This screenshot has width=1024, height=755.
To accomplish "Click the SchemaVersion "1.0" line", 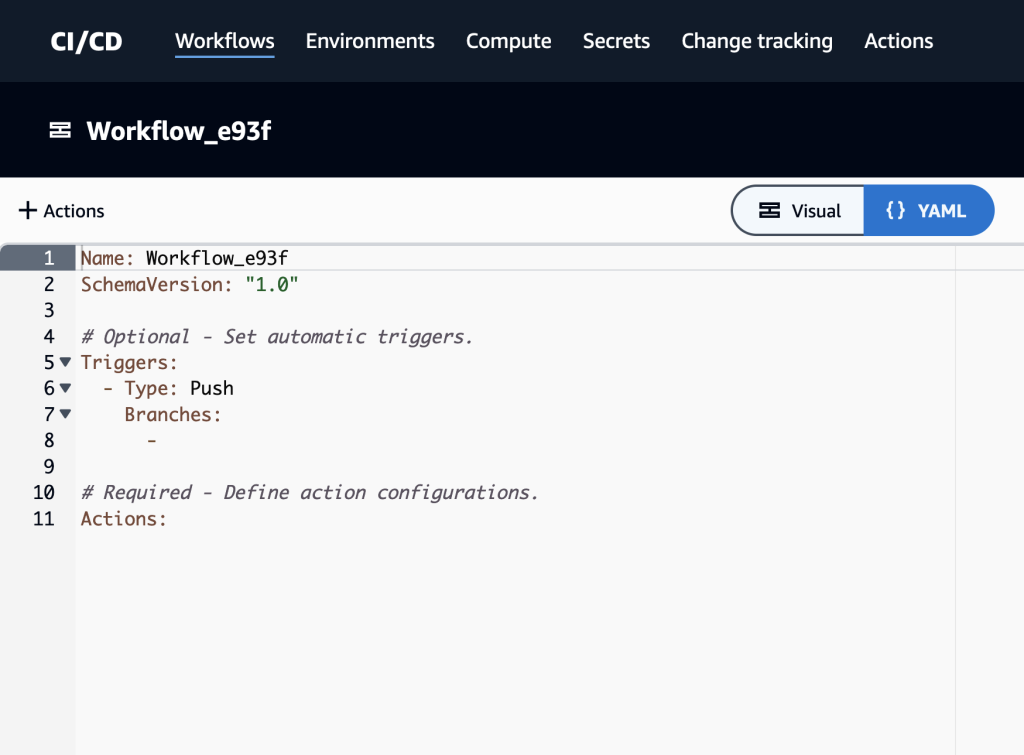I will click(189, 284).
